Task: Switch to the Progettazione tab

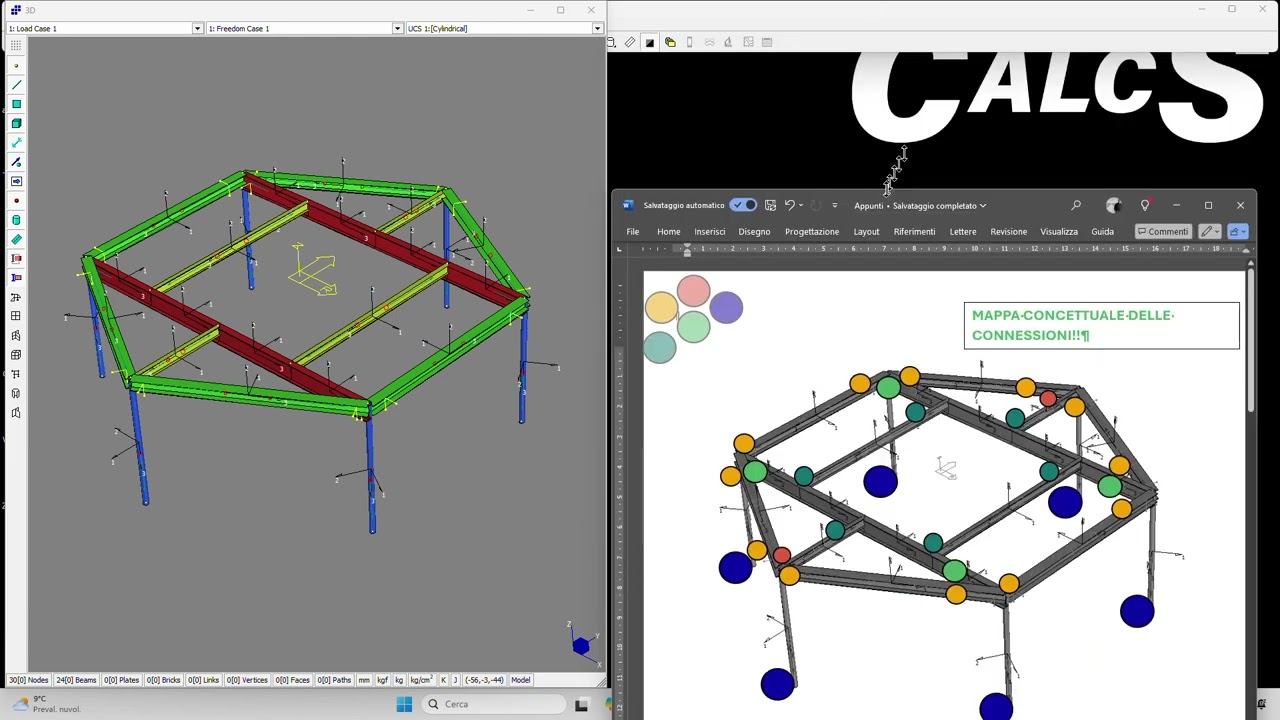Action: [x=812, y=231]
